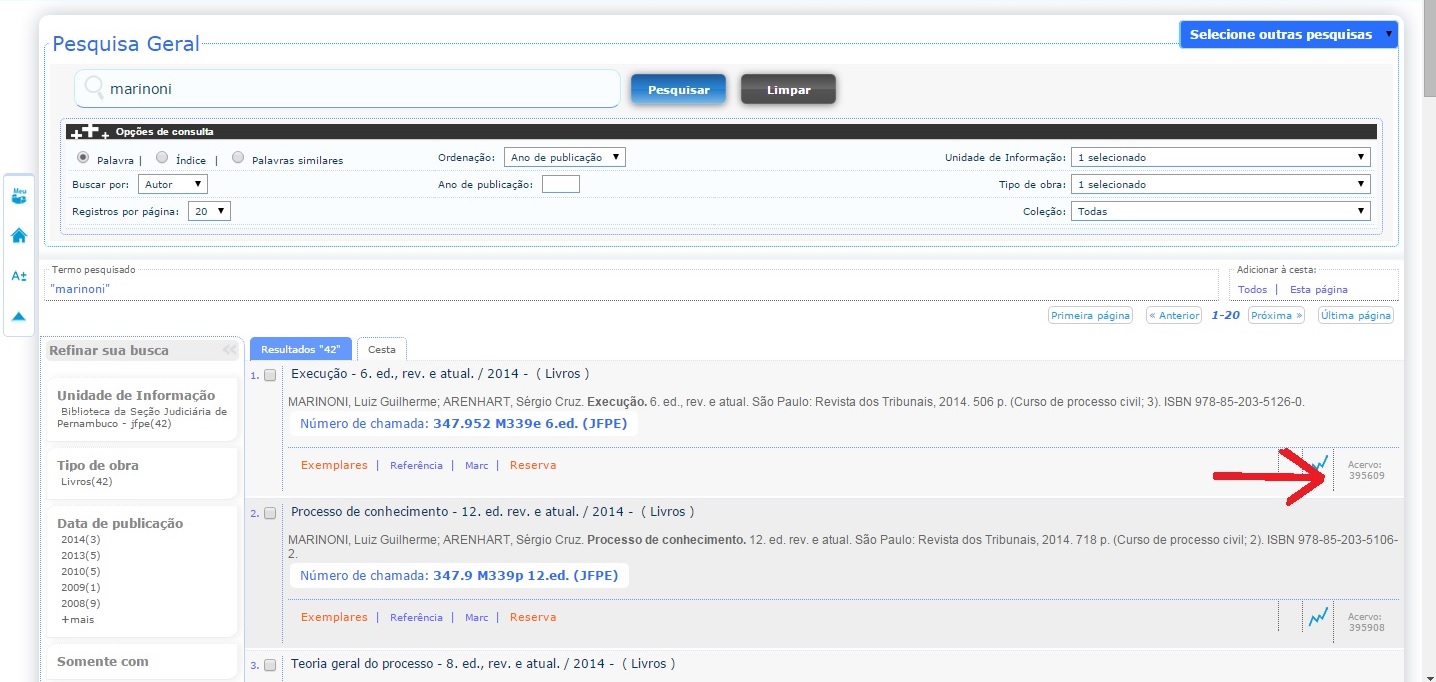
Task: Select the 'Índice' radio button
Action: [x=162, y=157]
